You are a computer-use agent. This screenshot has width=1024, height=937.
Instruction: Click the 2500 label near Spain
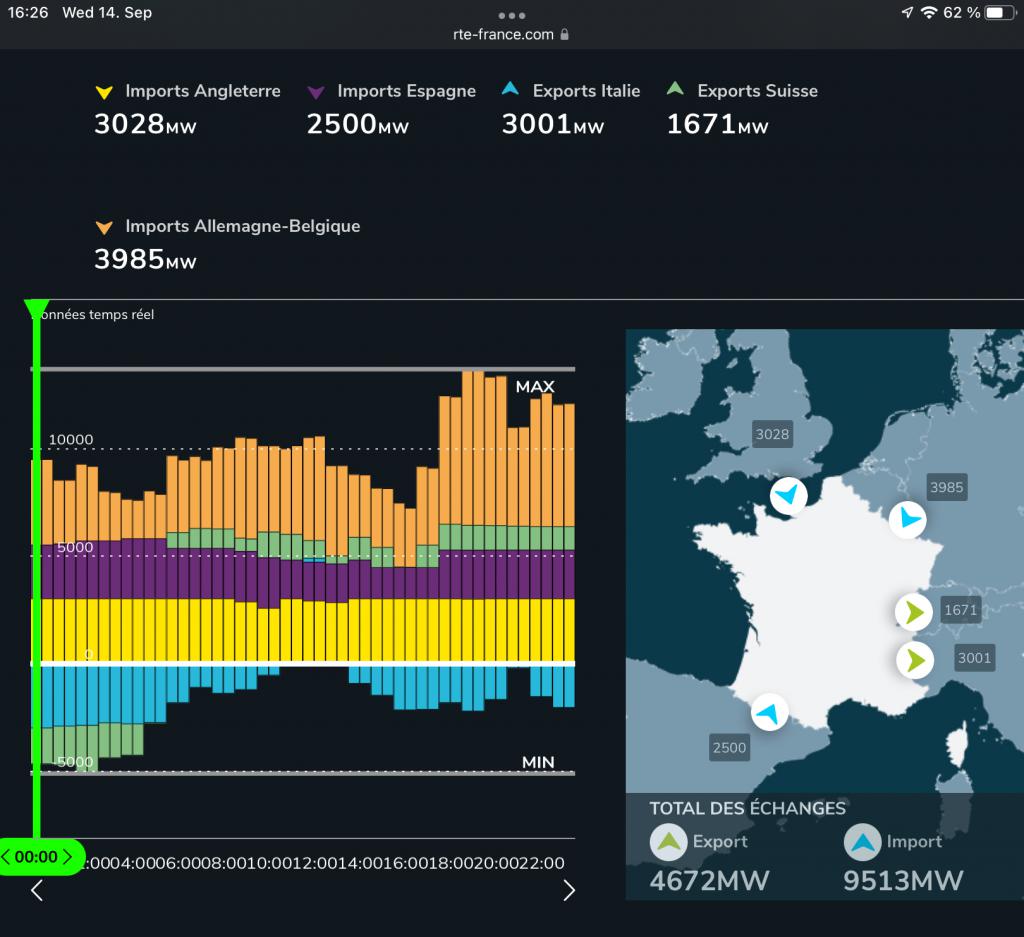pos(729,747)
